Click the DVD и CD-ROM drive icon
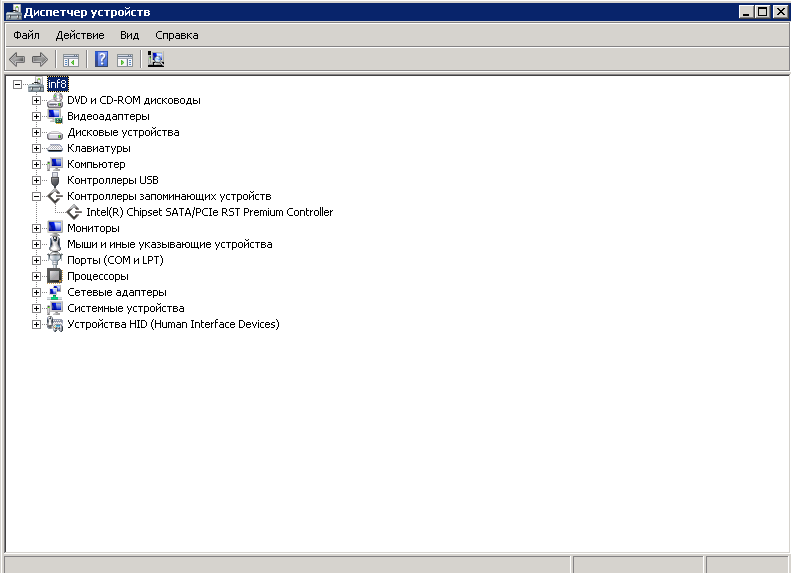 [x=54, y=100]
